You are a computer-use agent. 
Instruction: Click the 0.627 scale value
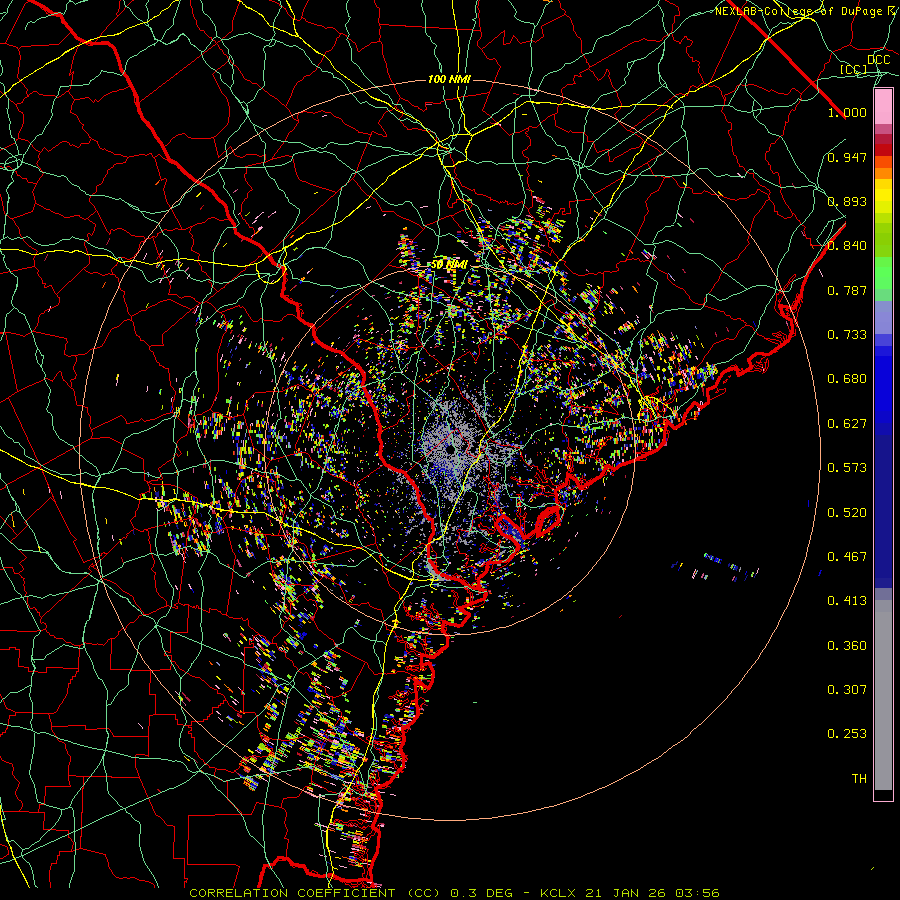click(x=847, y=424)
